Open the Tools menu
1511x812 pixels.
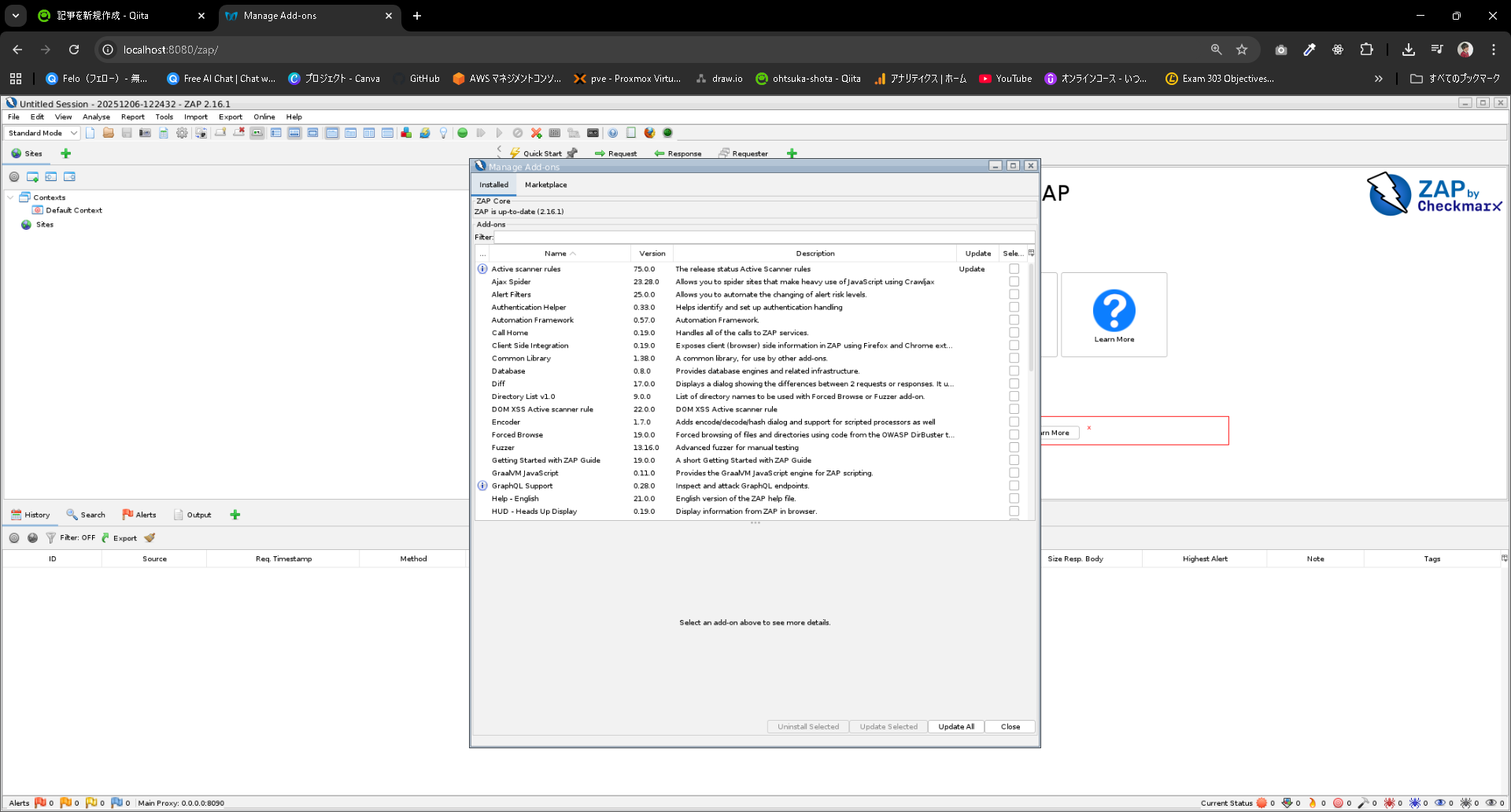pos(164,116)
